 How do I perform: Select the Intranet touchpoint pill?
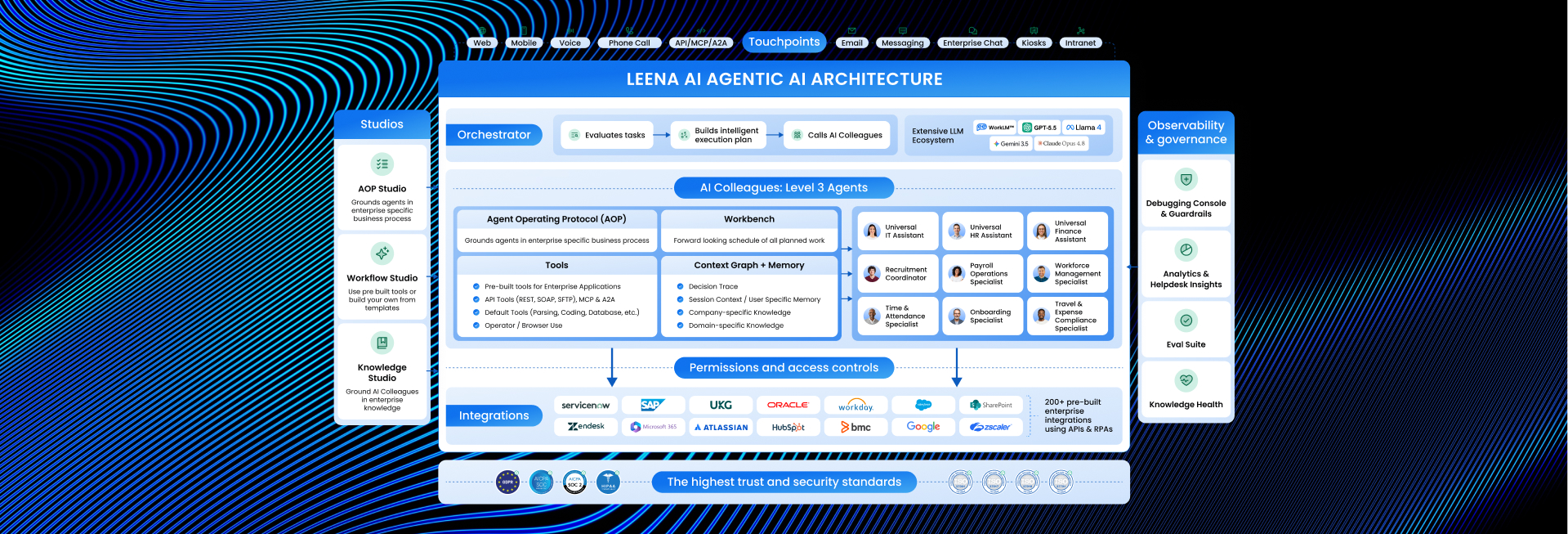(x=1080, y=43)
